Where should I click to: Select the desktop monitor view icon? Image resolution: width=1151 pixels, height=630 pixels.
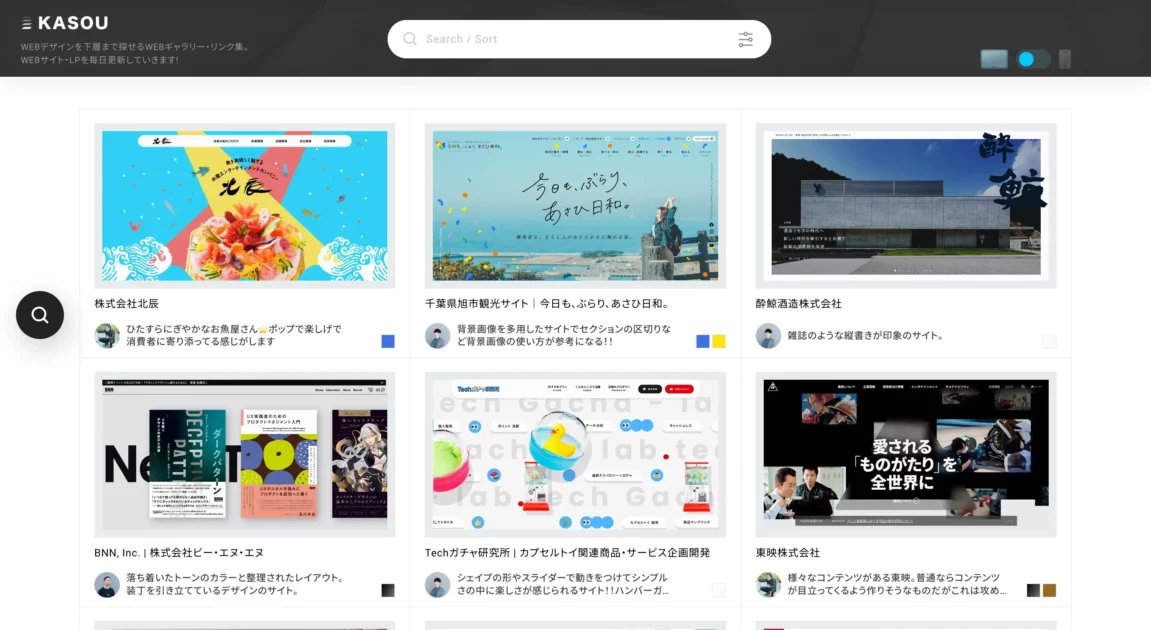coord(994,59)
